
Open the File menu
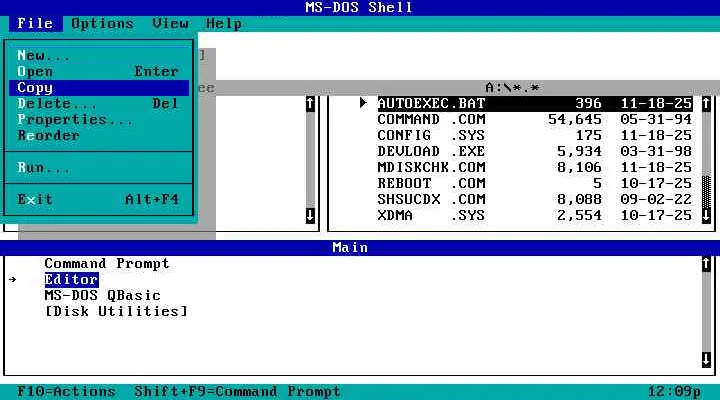pyautogui.click(x=35, y=23)
